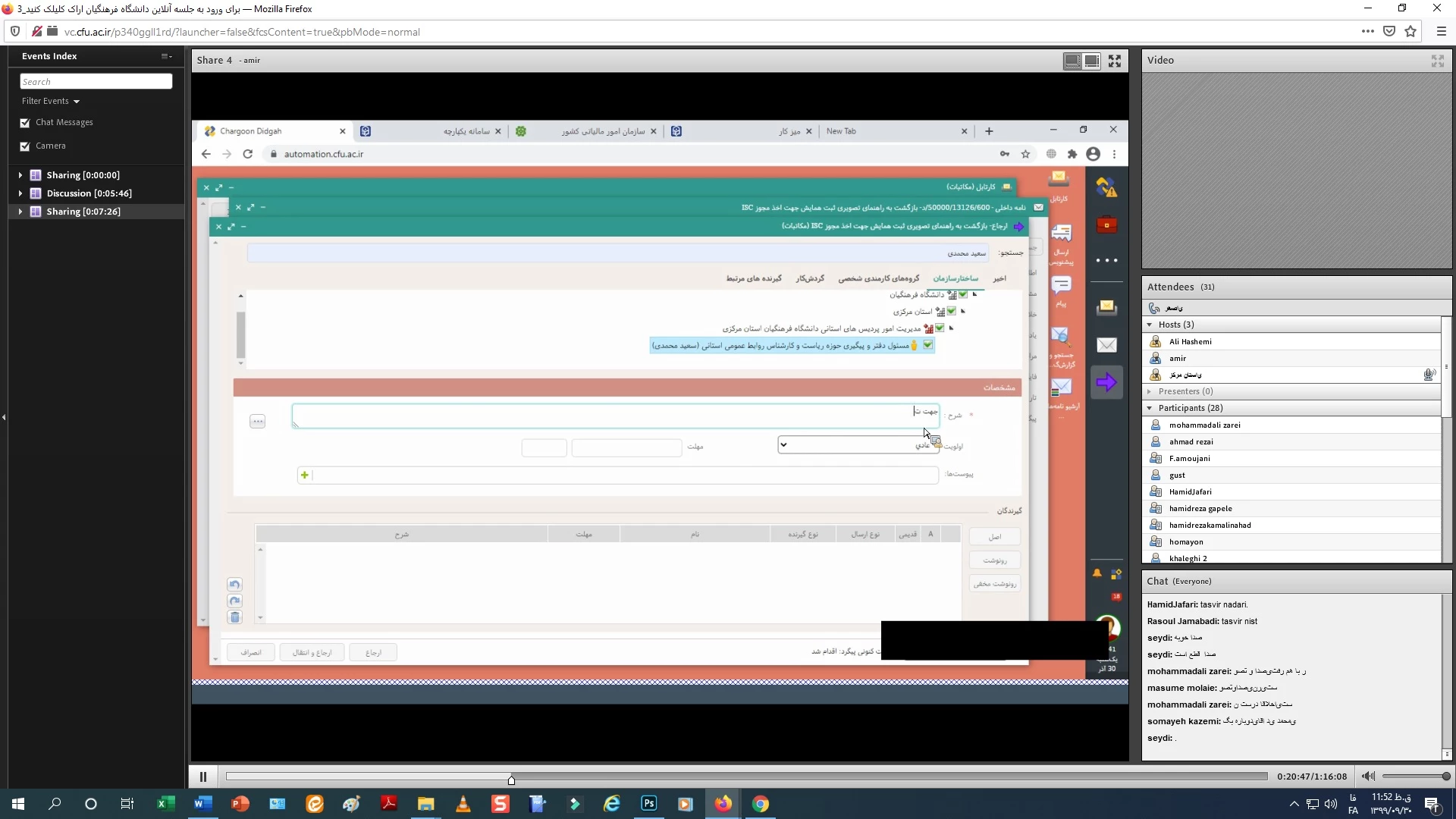
Task: Expand the Discussion [0:05:46] event
Action: (20, 193)
